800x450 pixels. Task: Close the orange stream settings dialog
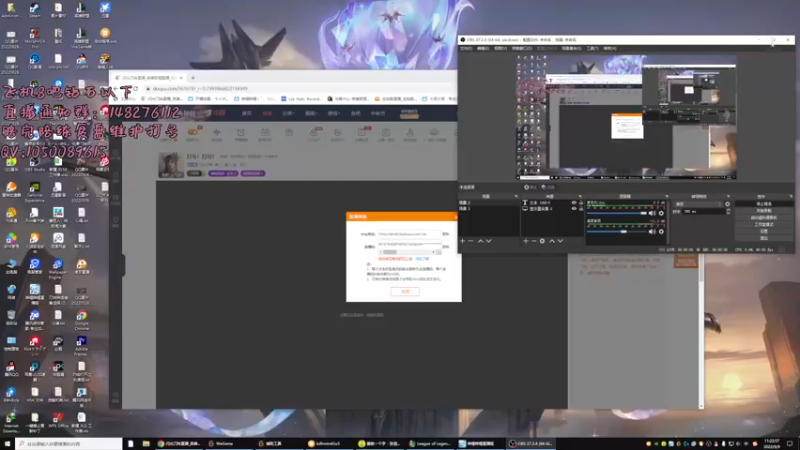pyautogui.click(x=456, y=217)
